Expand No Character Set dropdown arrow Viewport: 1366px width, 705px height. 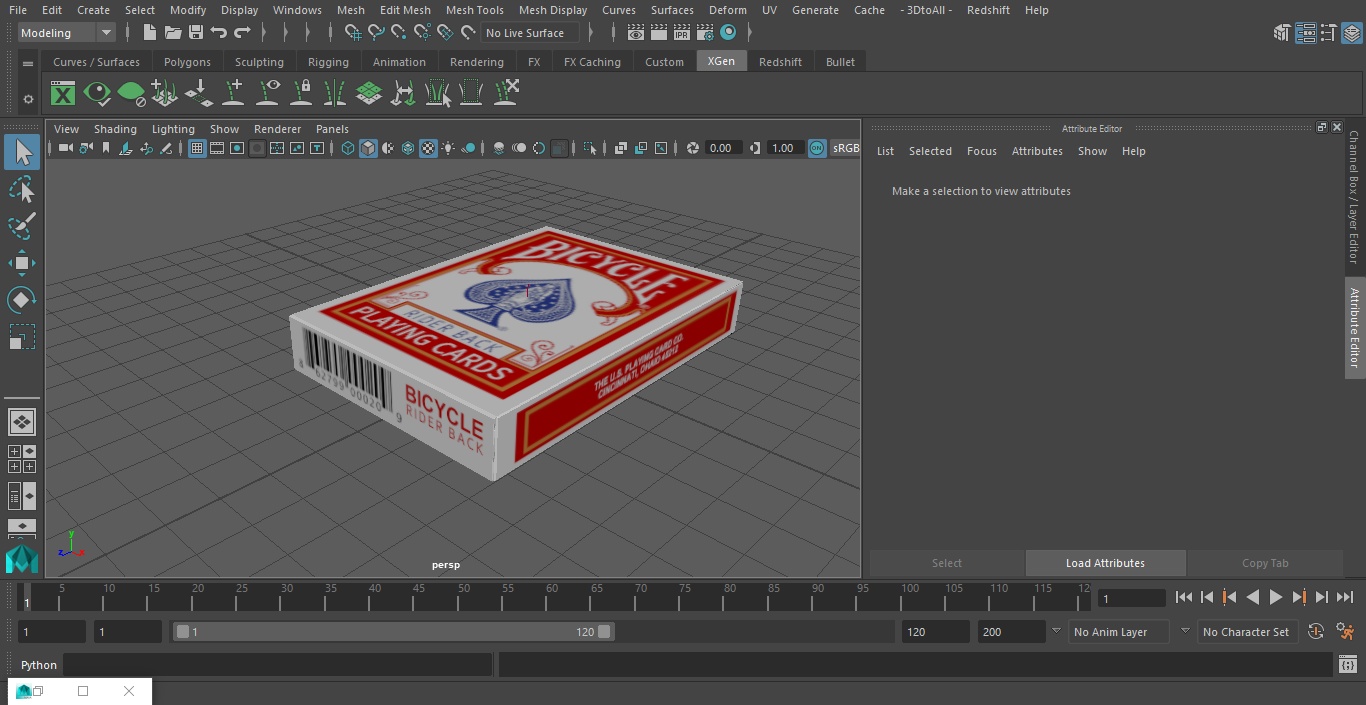(x=1185, y=631)
